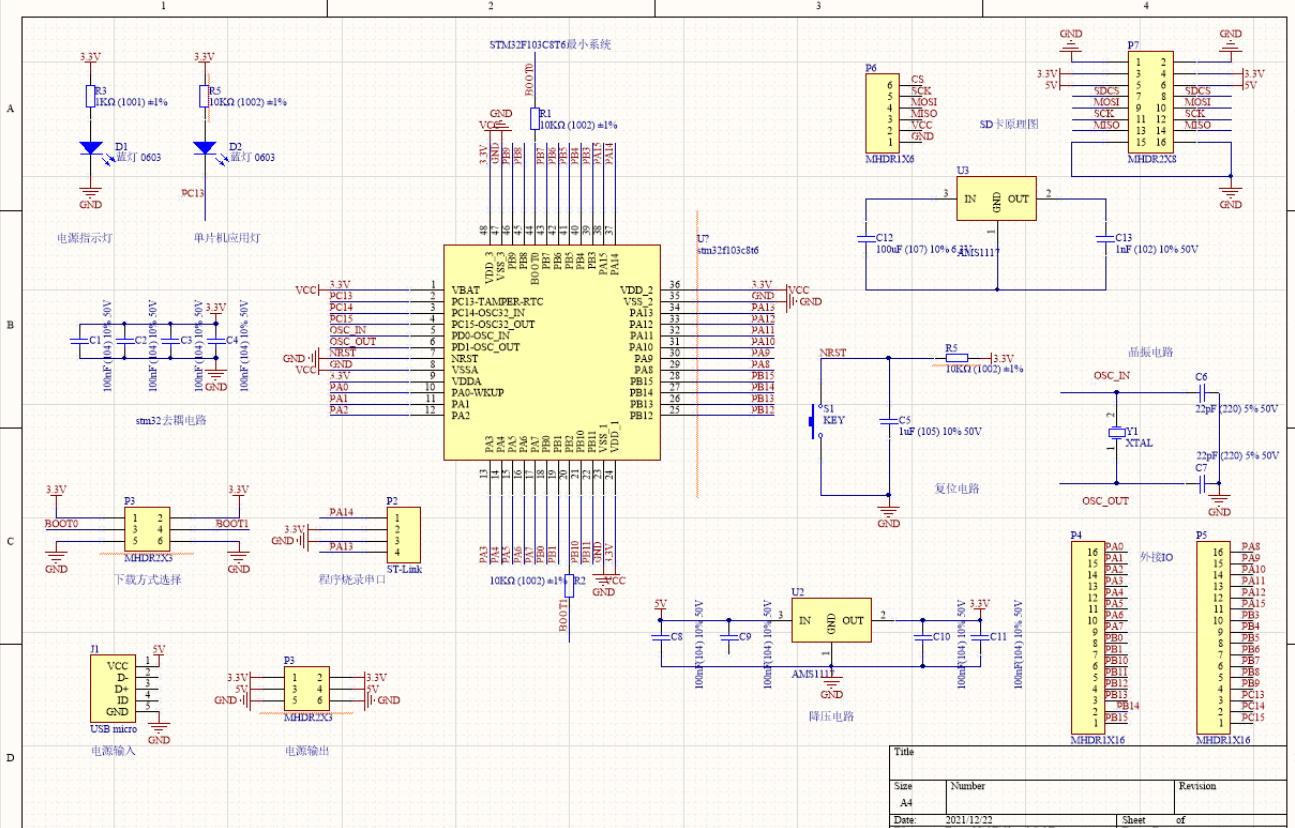
Task: Select the U2 AMS1117 regulator block
Action: [831, 620]
